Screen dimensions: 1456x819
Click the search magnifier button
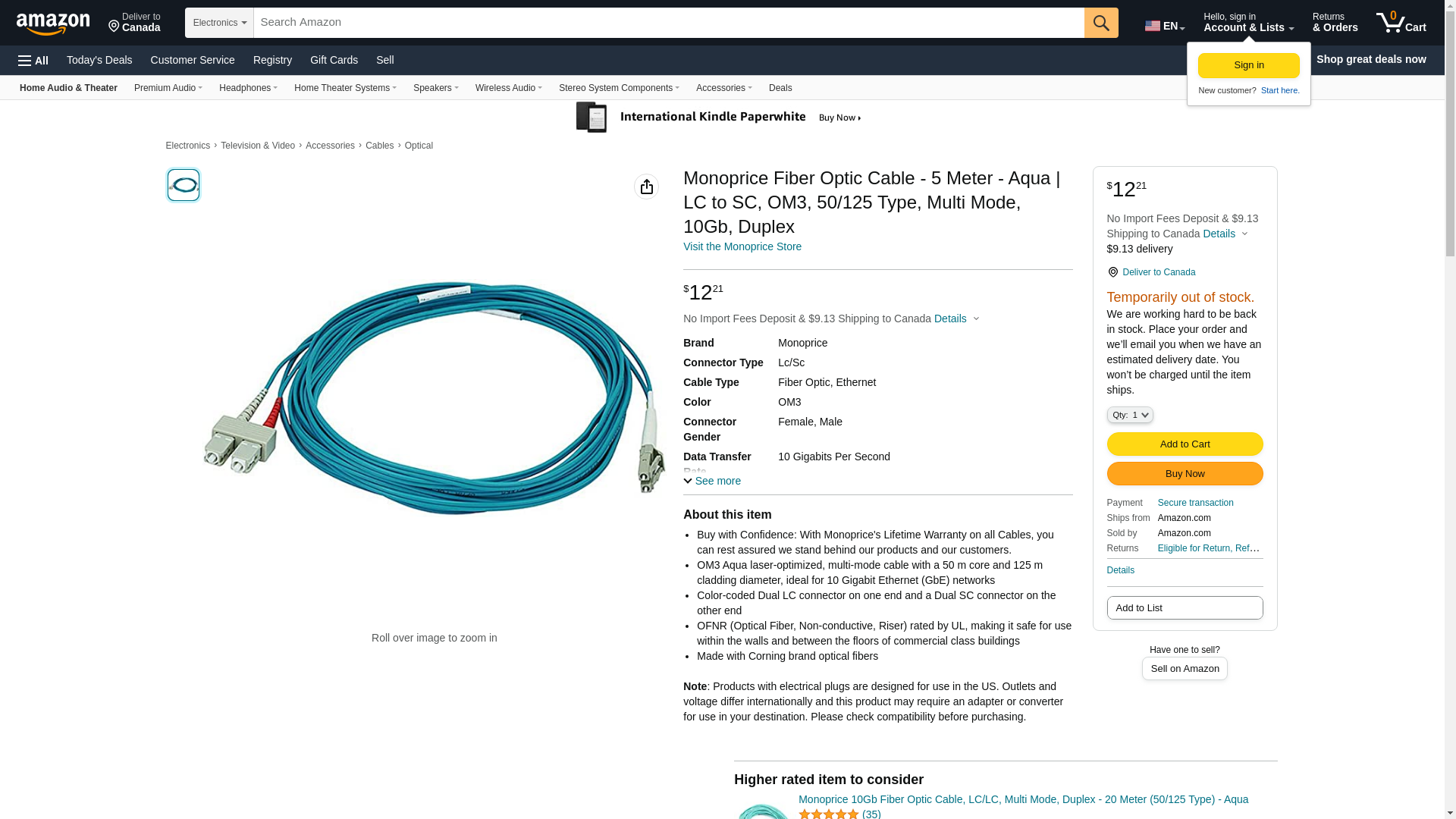click(1101, 23)
